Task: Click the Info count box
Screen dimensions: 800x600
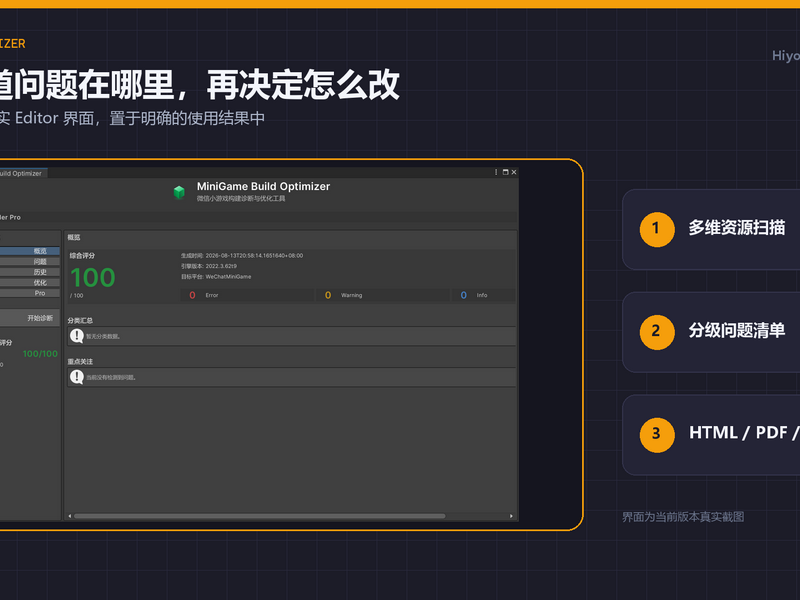Action: tap(484, 295)
